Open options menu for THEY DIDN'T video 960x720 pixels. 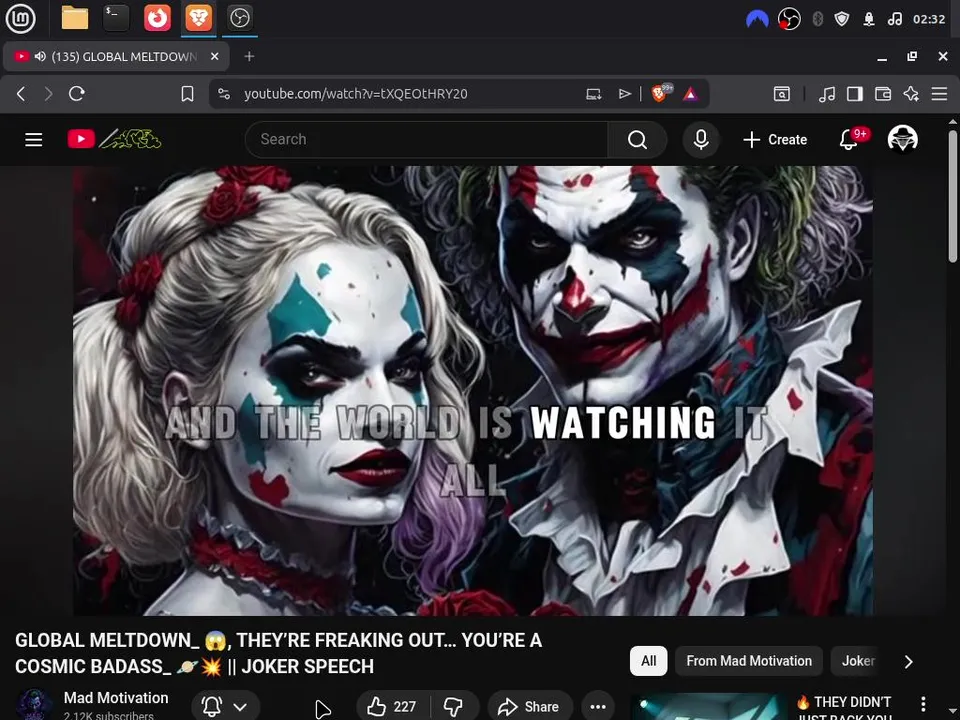[x=923, y=704]
